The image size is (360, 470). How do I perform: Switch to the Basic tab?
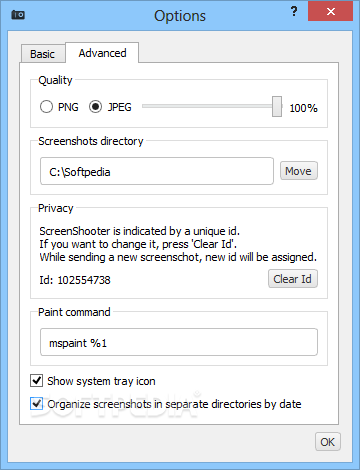[x=43, y=54]
